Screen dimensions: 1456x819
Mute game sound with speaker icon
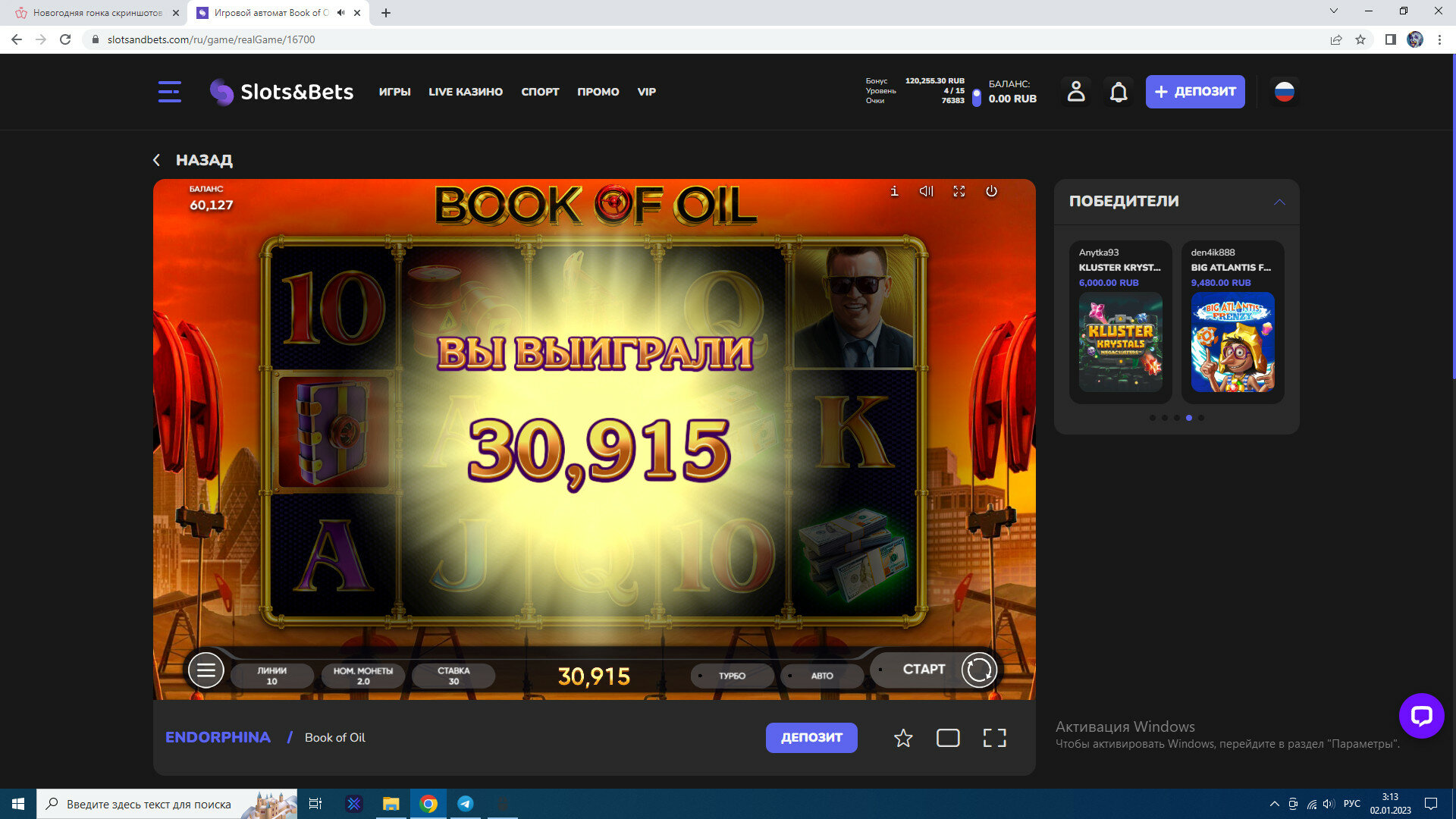(926, 191)
